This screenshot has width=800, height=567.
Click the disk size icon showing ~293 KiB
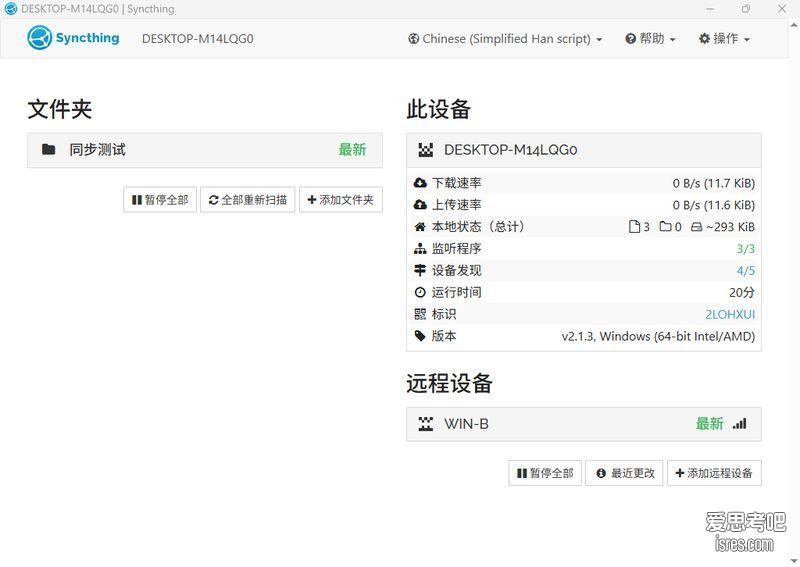click(x=696, y=227)
